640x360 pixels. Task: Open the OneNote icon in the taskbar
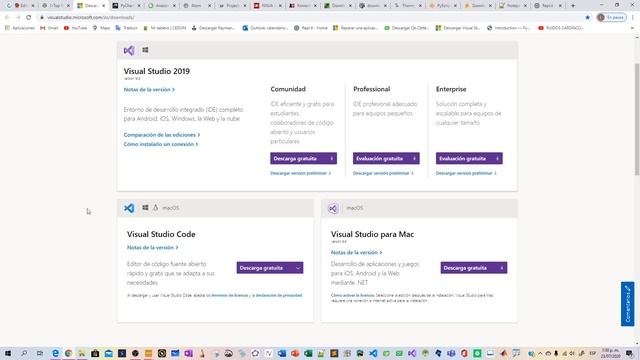pos(188,353)
